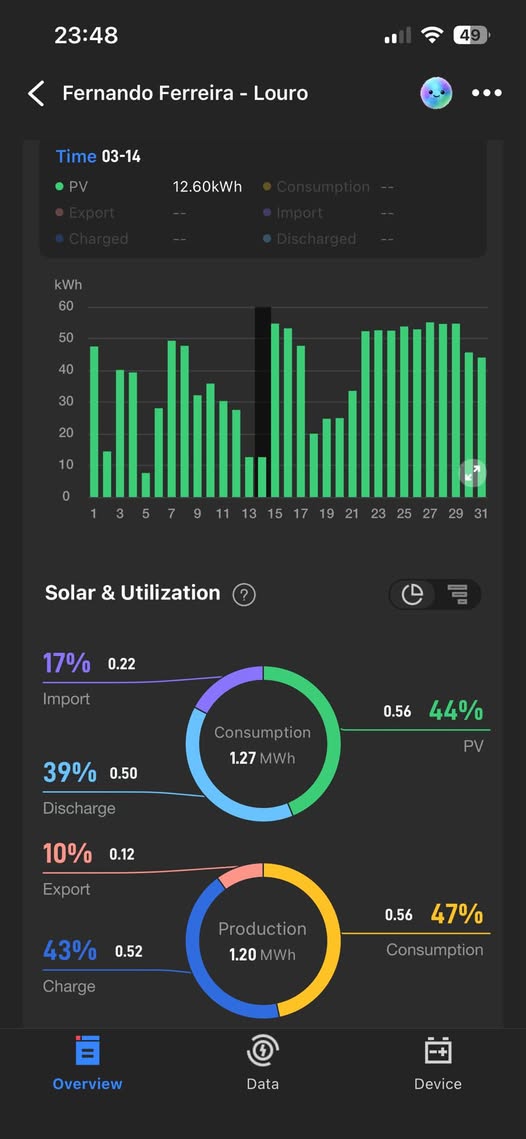Tap the 17% Import label
The width and height of the screenshot is (526, 1139).
[x=67, y=663]
